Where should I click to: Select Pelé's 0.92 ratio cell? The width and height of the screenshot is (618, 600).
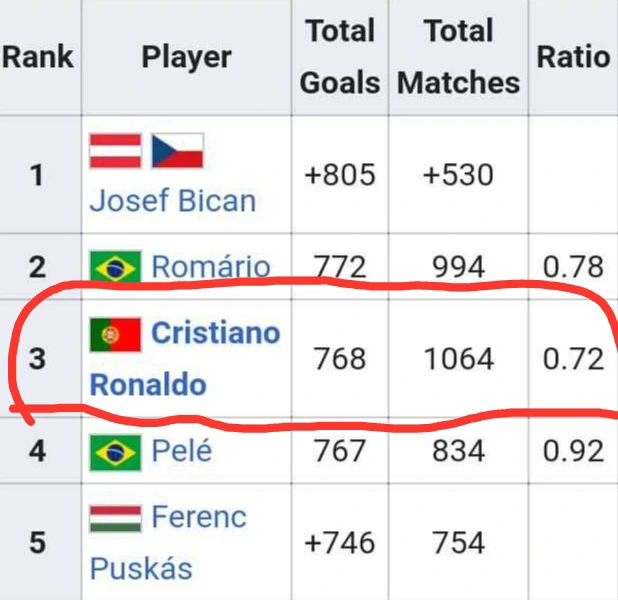click(x=573, y=451)
